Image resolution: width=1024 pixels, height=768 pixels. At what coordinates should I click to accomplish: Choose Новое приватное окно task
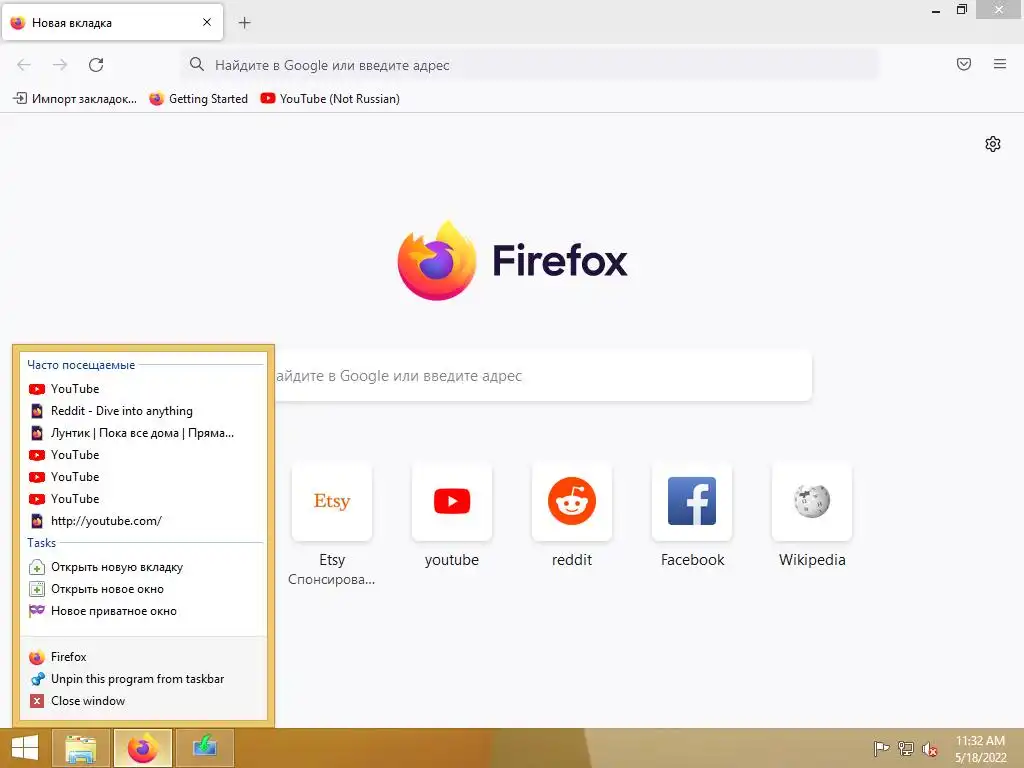click(x=143, y=611)
